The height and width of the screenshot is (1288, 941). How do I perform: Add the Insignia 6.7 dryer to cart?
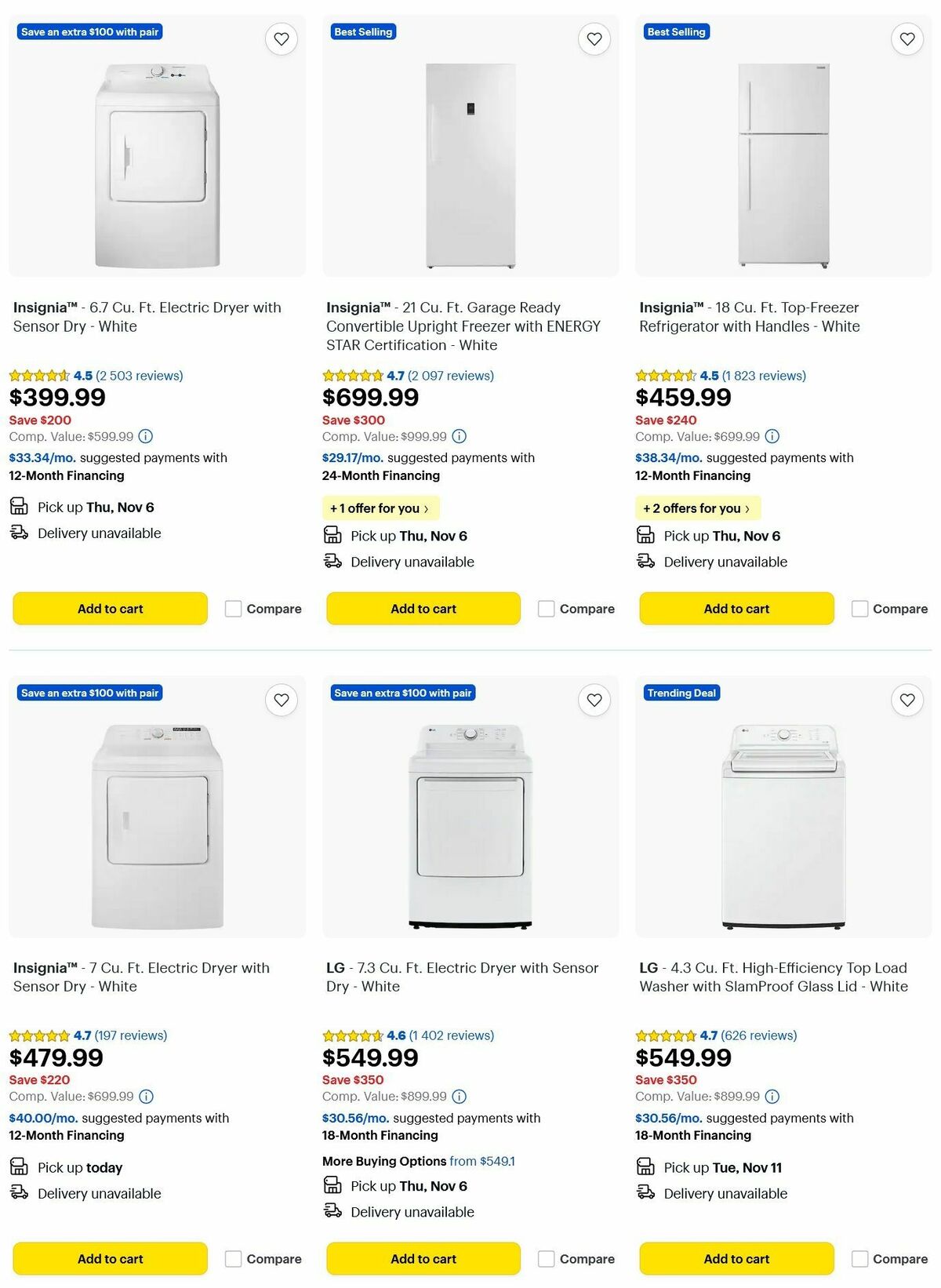pyautogui.click(x=109, y=608)
